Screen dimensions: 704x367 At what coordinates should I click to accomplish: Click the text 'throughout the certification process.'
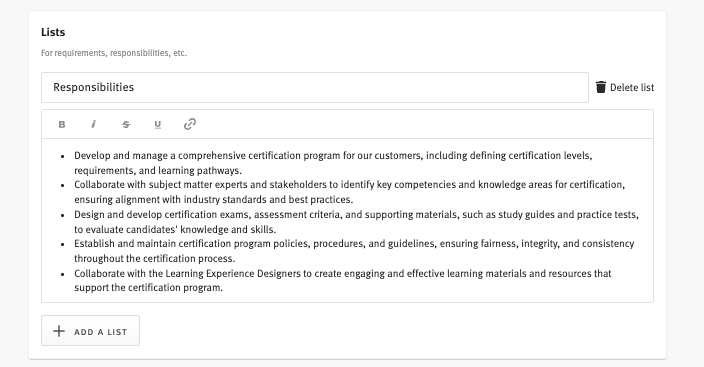click(x=154, y=258)
